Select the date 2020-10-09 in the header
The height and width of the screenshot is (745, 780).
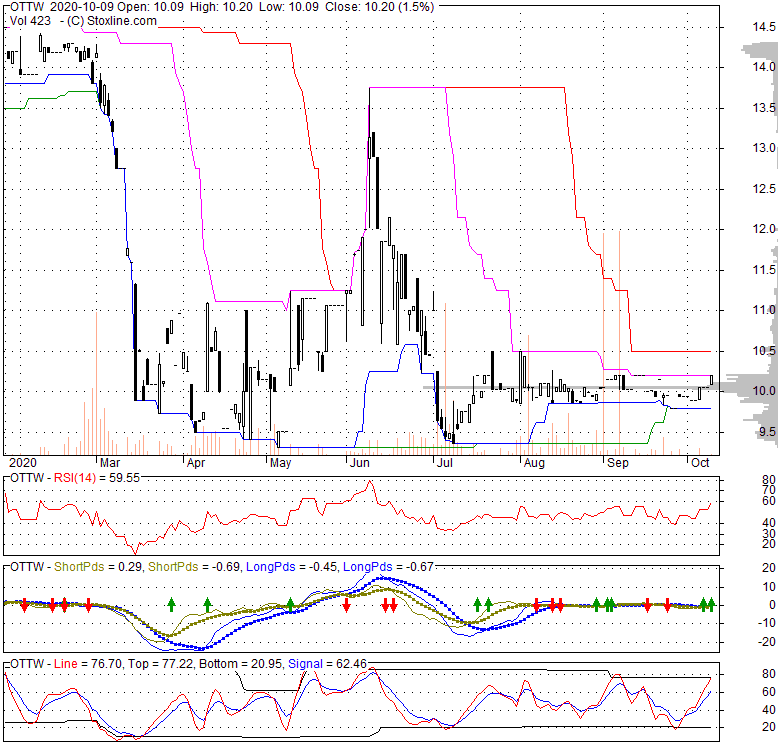(82, 7)
